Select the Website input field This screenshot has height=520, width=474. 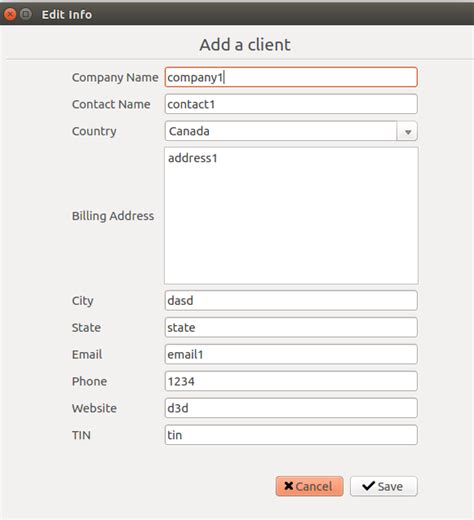tap(291, 408)
